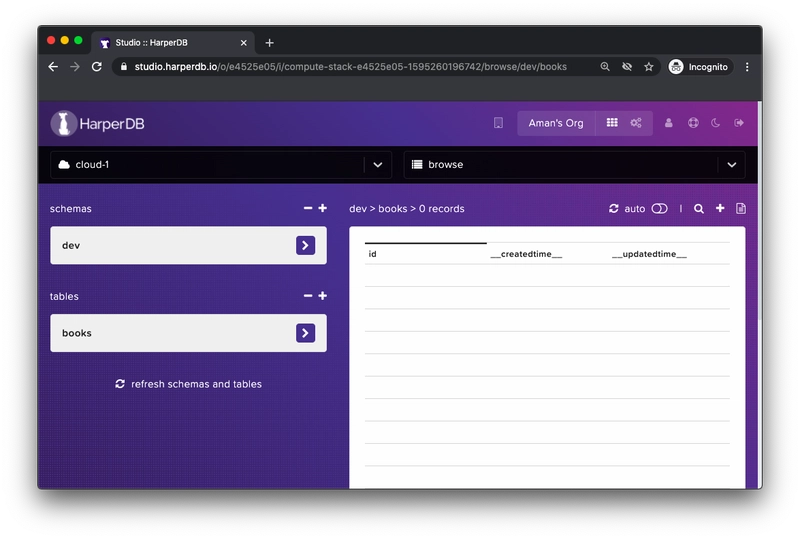Add a new schema with plus
The width and height of the screenshot is (800, 539).
click(322, 208)
